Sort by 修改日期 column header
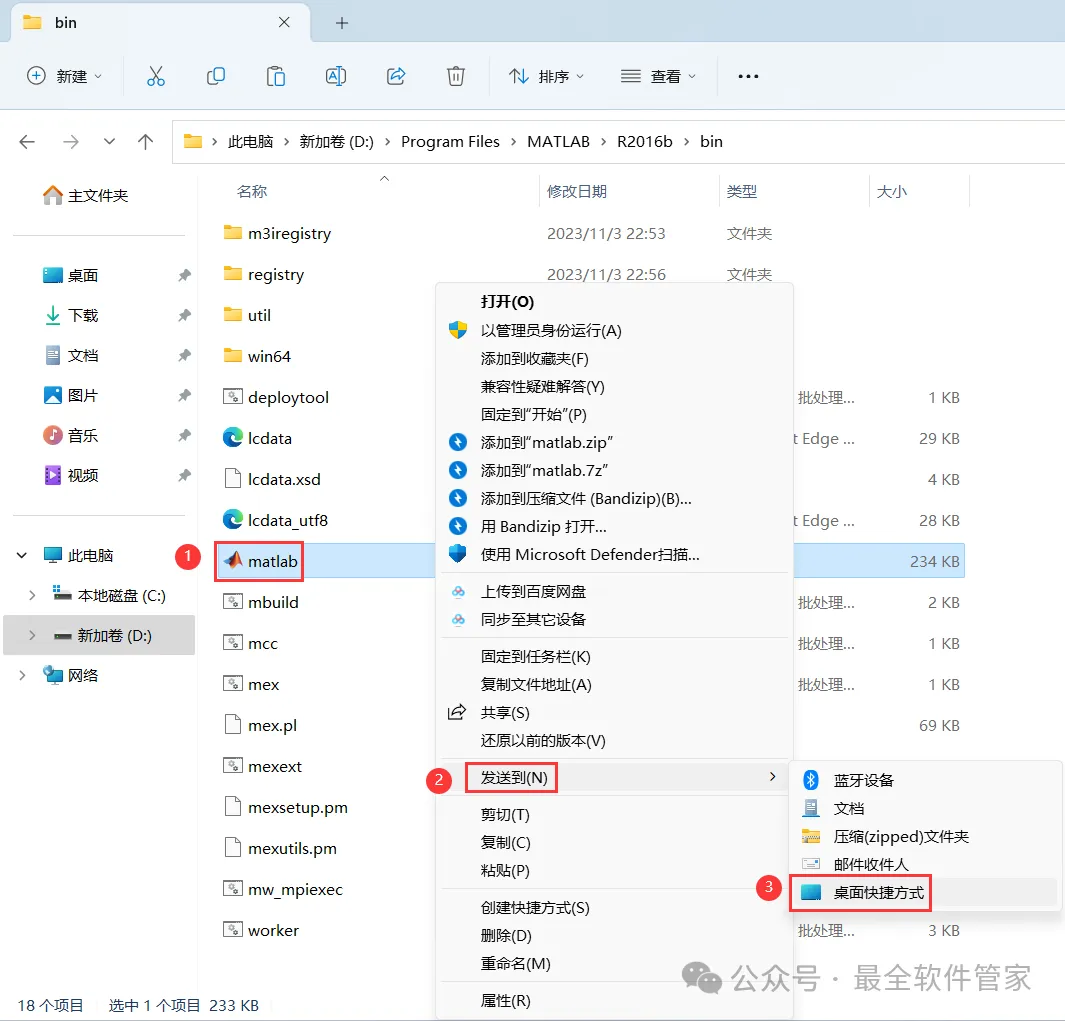 (577, 192)
